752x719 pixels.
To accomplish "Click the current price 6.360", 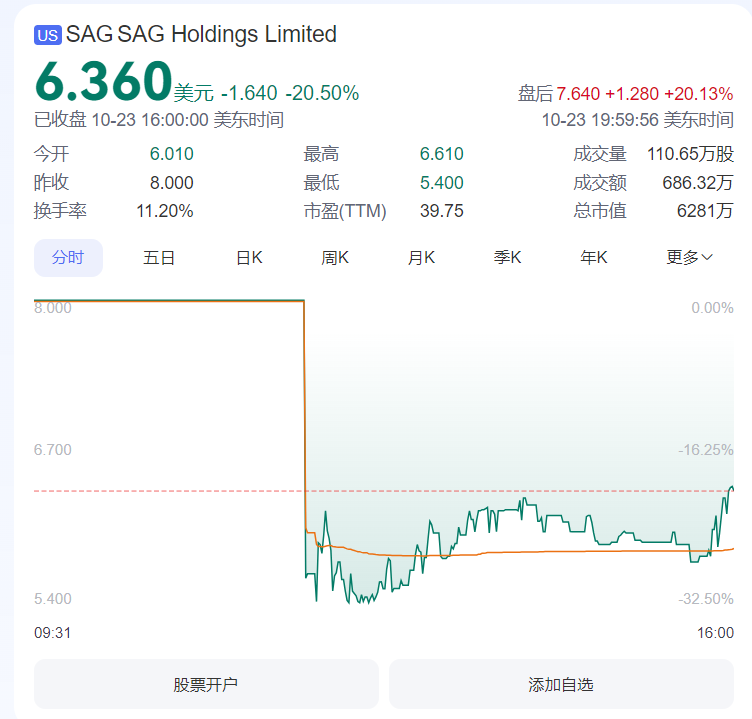I will click(103, 82).
